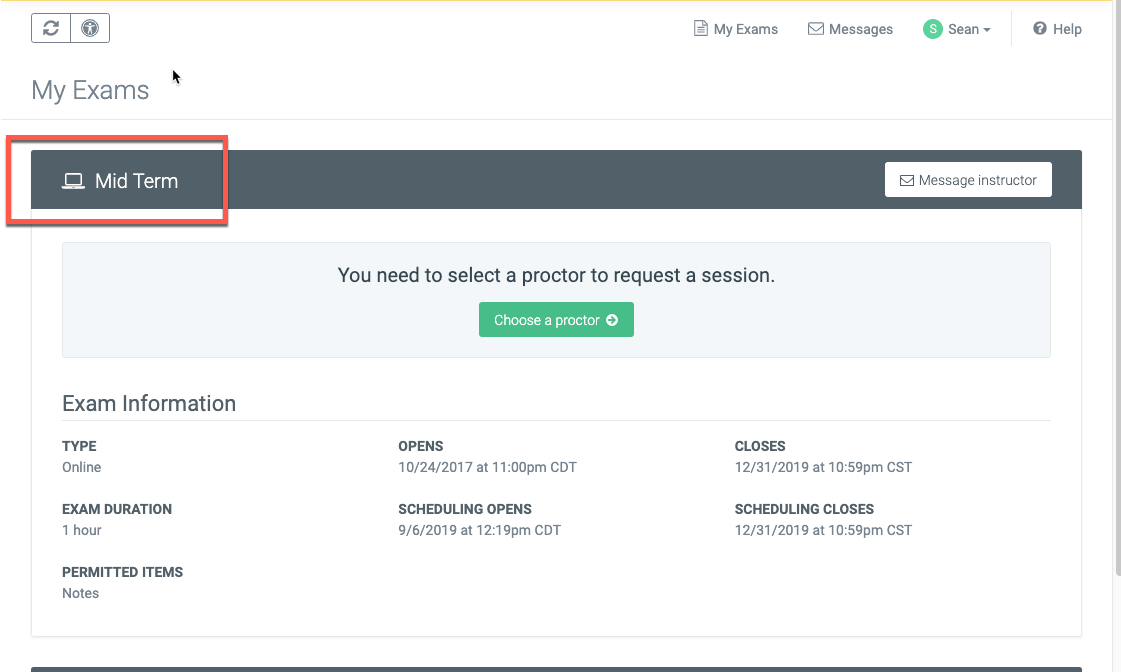Click the envelope icon next to Messages
This screenshot has width=1121, height=672.
[x=815, y=29]
